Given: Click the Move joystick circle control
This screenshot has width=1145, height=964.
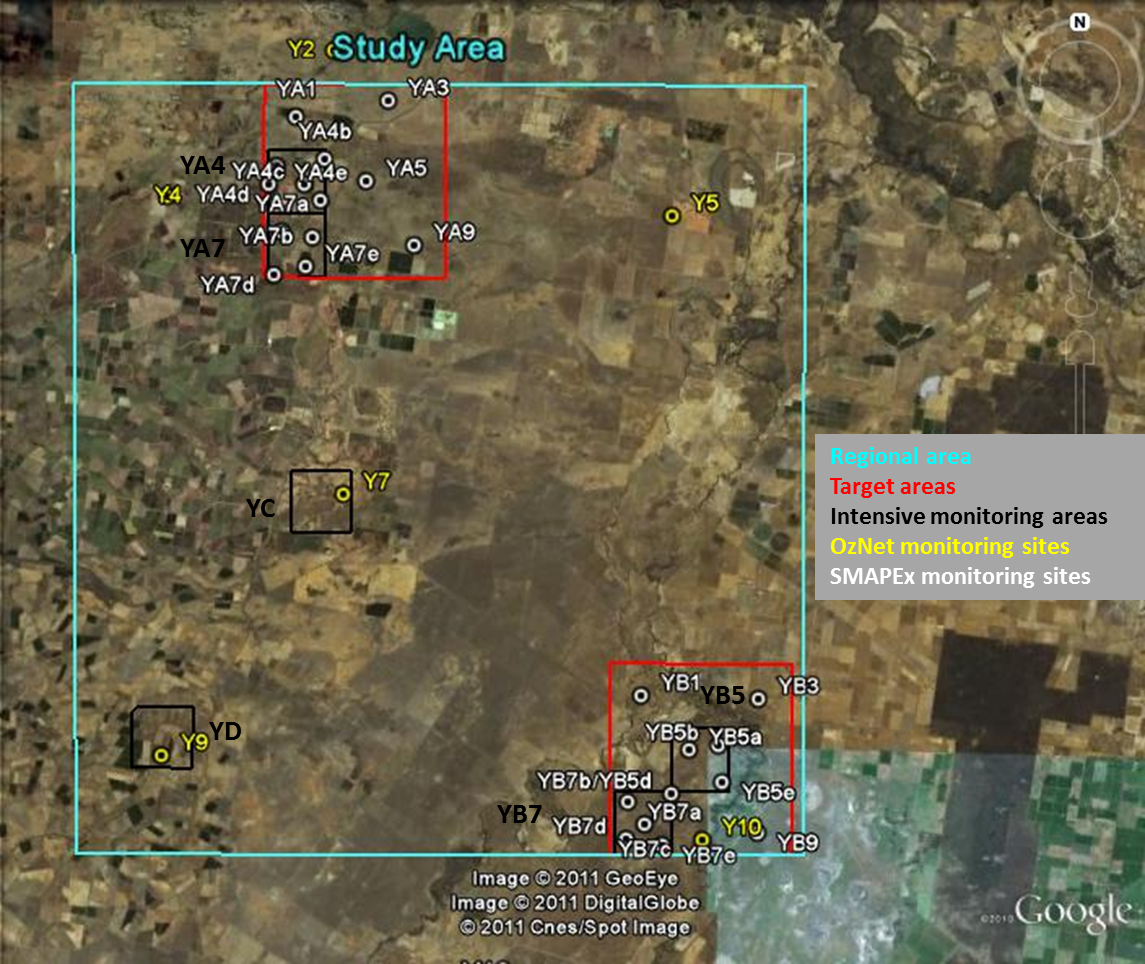Looking at the screenshot, I should [1079, 197].
